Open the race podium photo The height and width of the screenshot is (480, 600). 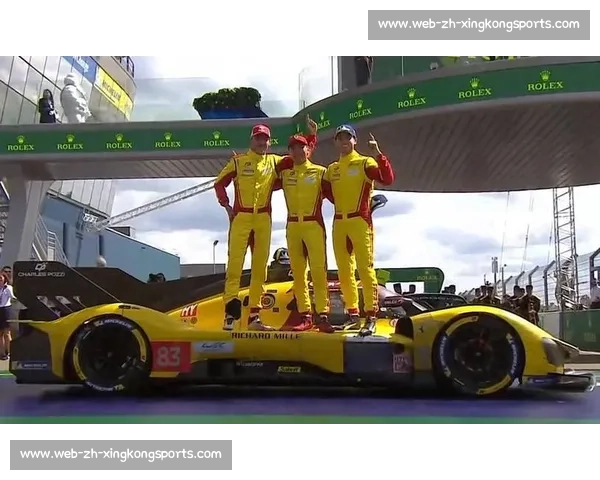(x=300, y=240)
